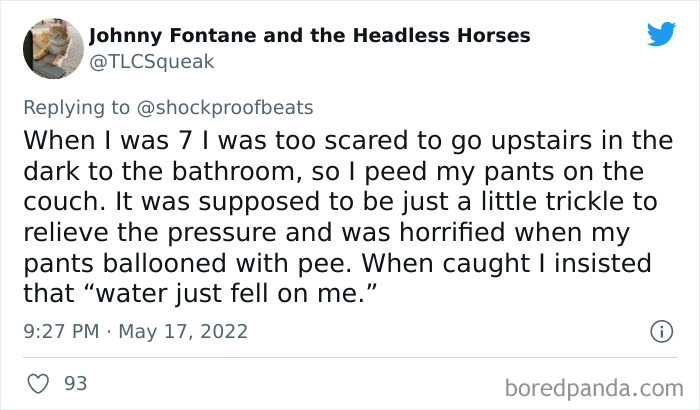This screenshot has height=410, width=700.
Task: Open Johnny Fontane and the Headless Horses profile name
Action: click(310, 37)
